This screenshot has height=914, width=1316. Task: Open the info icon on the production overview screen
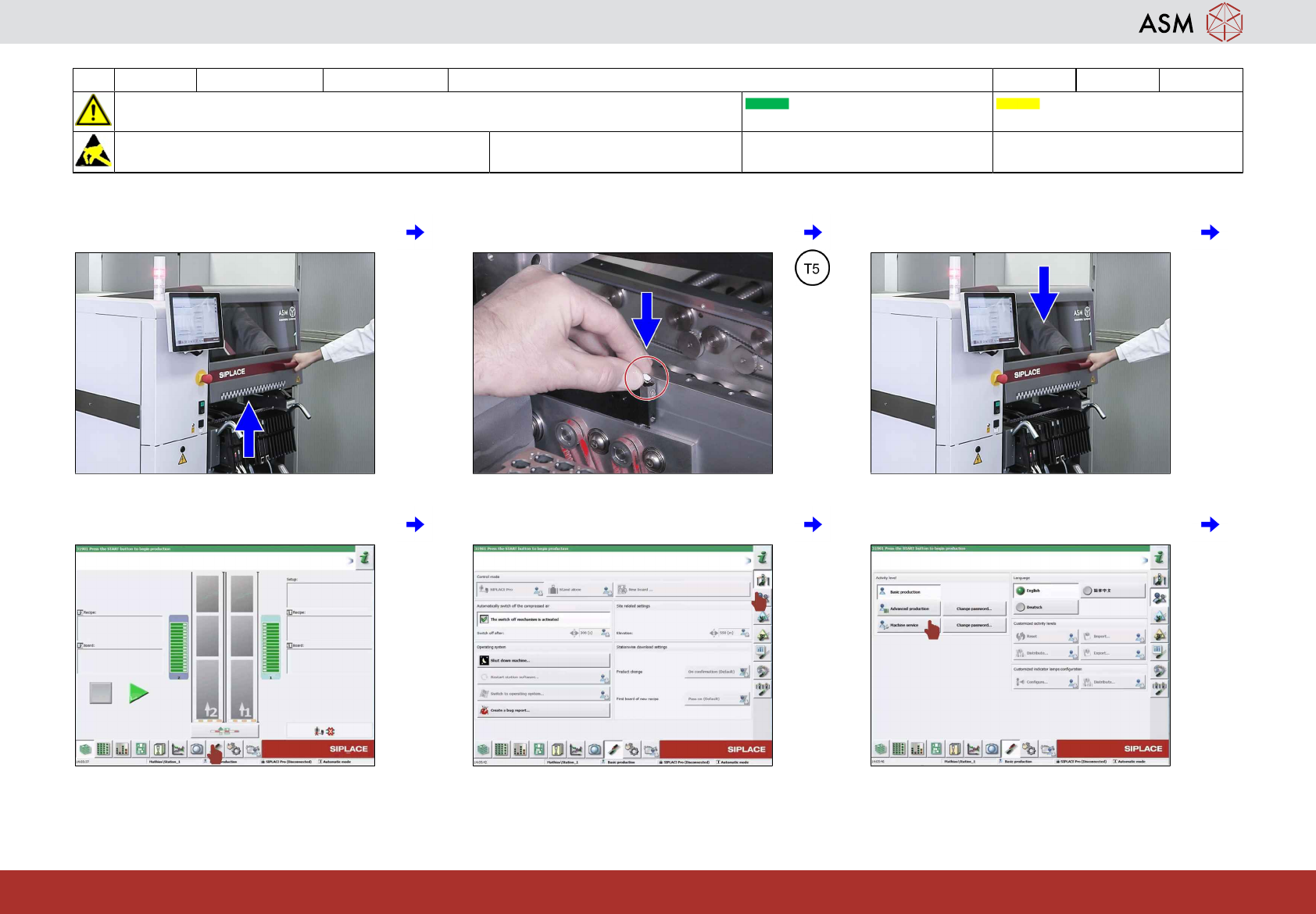(364, 559)
